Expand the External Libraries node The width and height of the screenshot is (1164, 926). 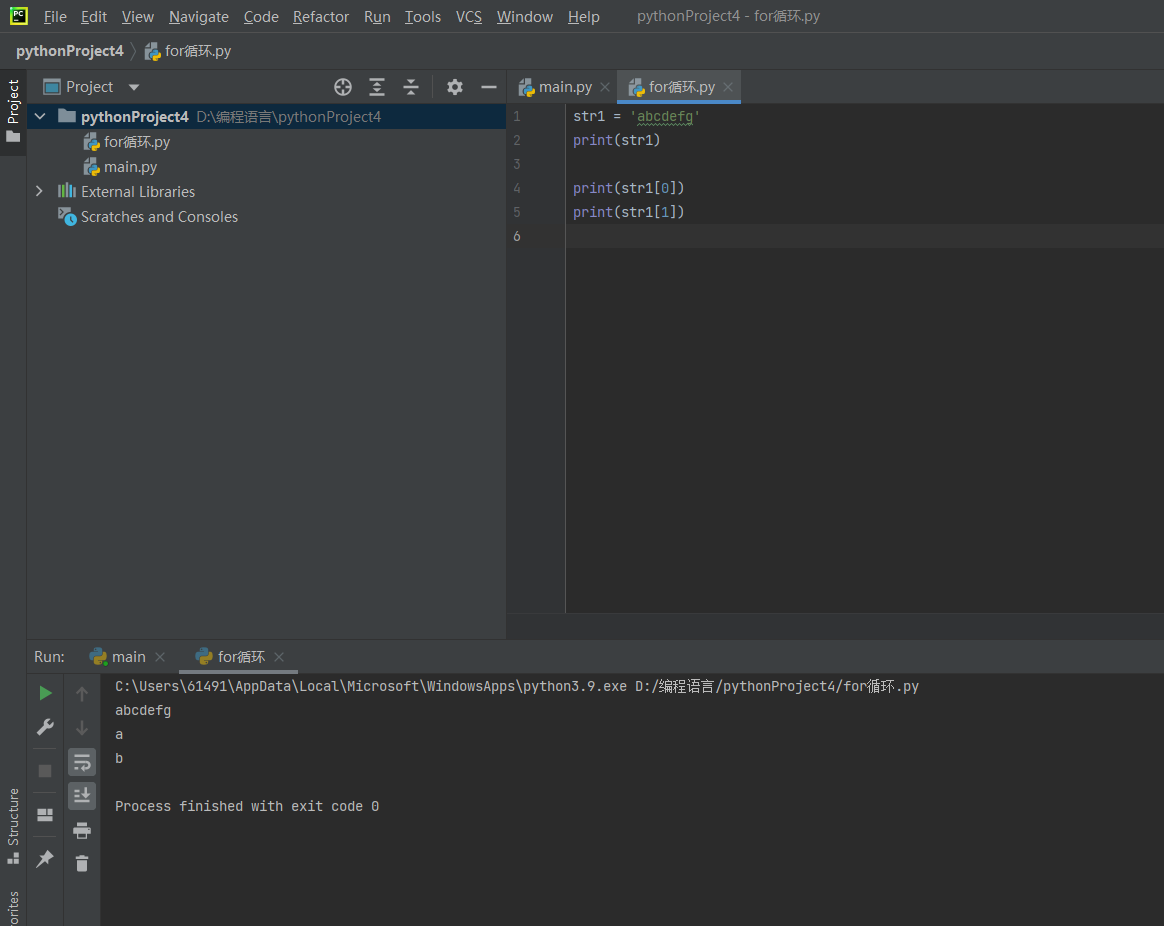(x=39, y=191)
